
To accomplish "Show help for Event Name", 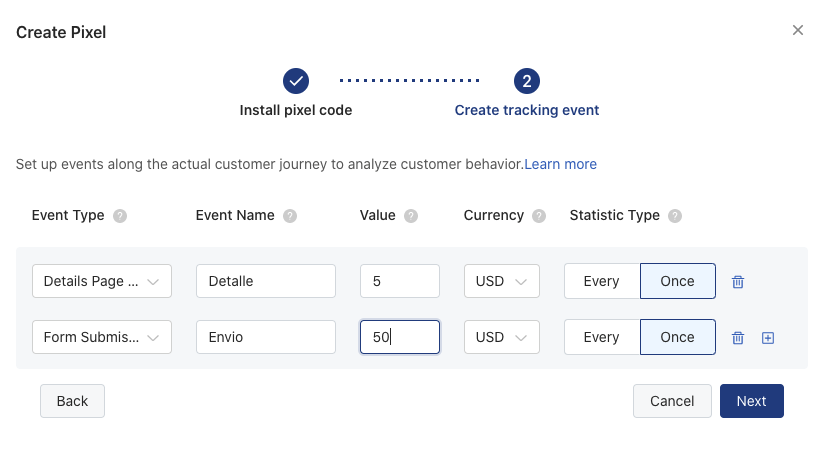I will coord(290,215).
